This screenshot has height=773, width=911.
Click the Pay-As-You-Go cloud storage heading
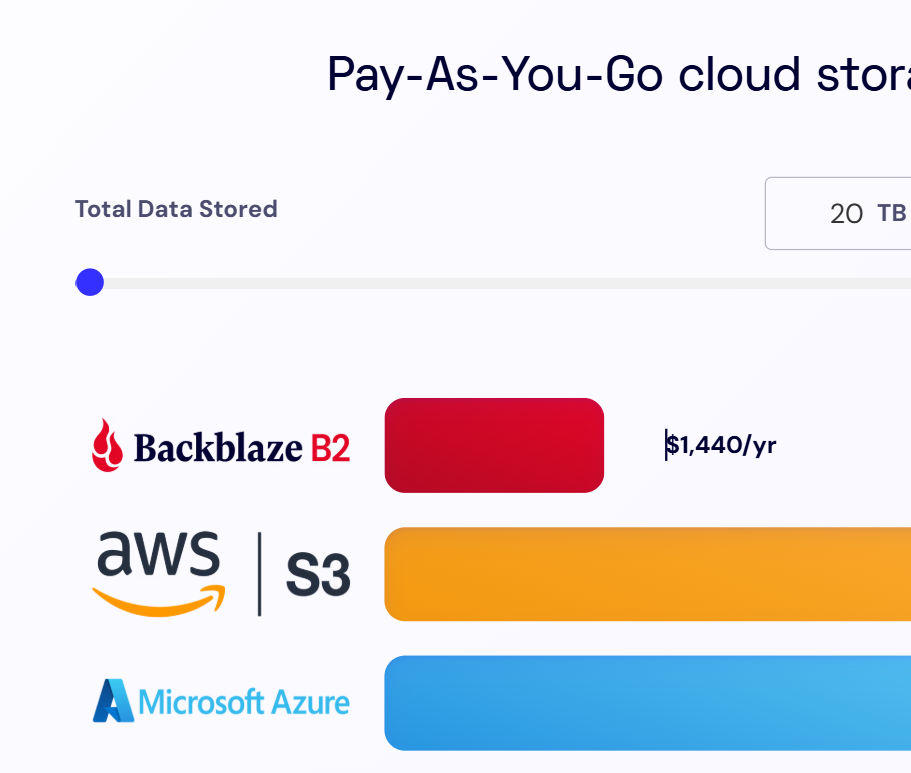619,75
